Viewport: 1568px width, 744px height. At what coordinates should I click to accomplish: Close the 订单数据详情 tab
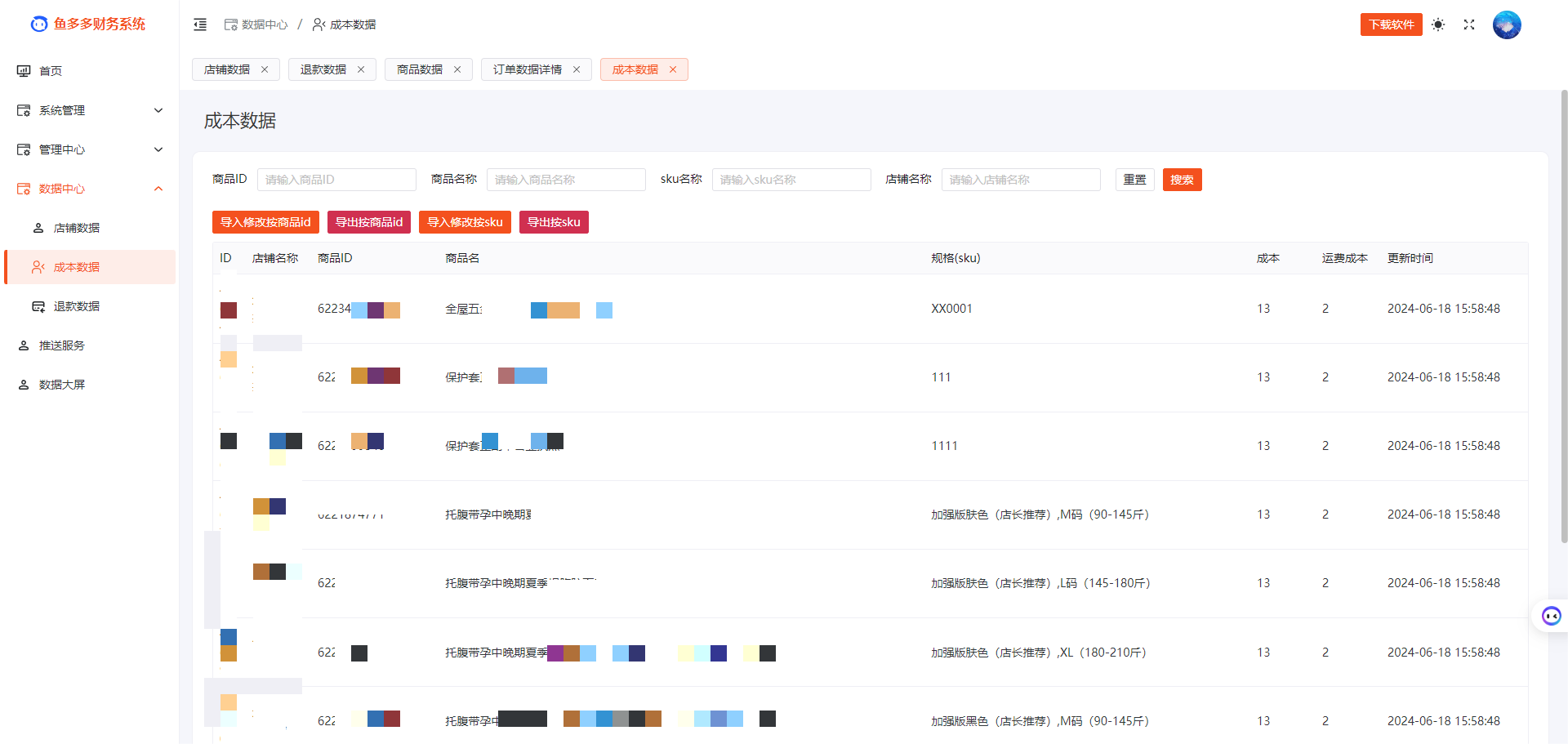(577, 69)
